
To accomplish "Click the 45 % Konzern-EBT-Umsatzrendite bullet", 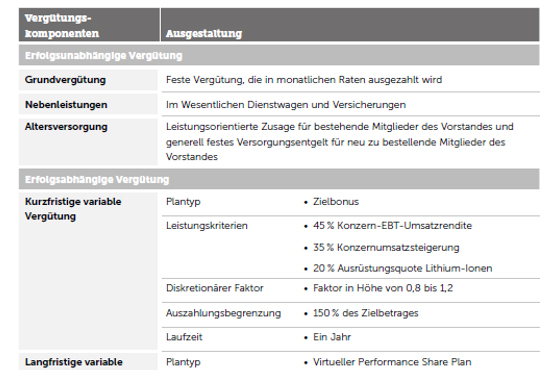I will click(x=393, y=226).
